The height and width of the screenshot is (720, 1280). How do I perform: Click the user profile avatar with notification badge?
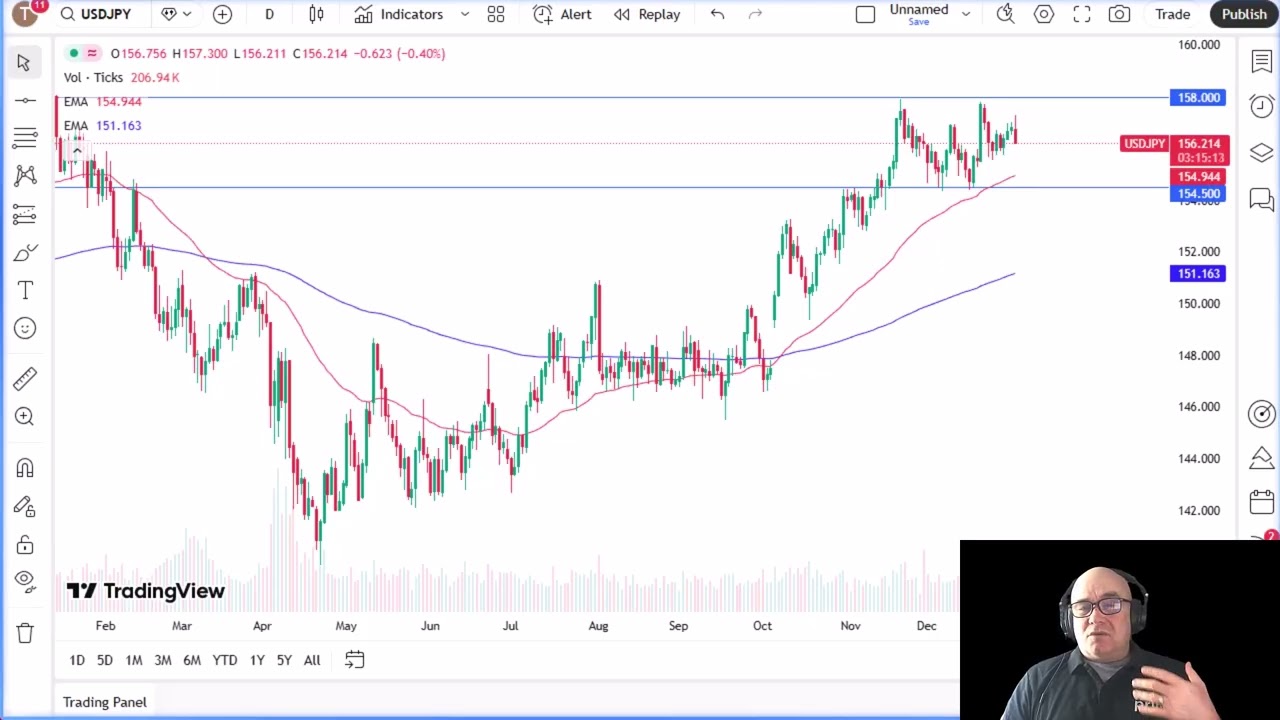26,13
